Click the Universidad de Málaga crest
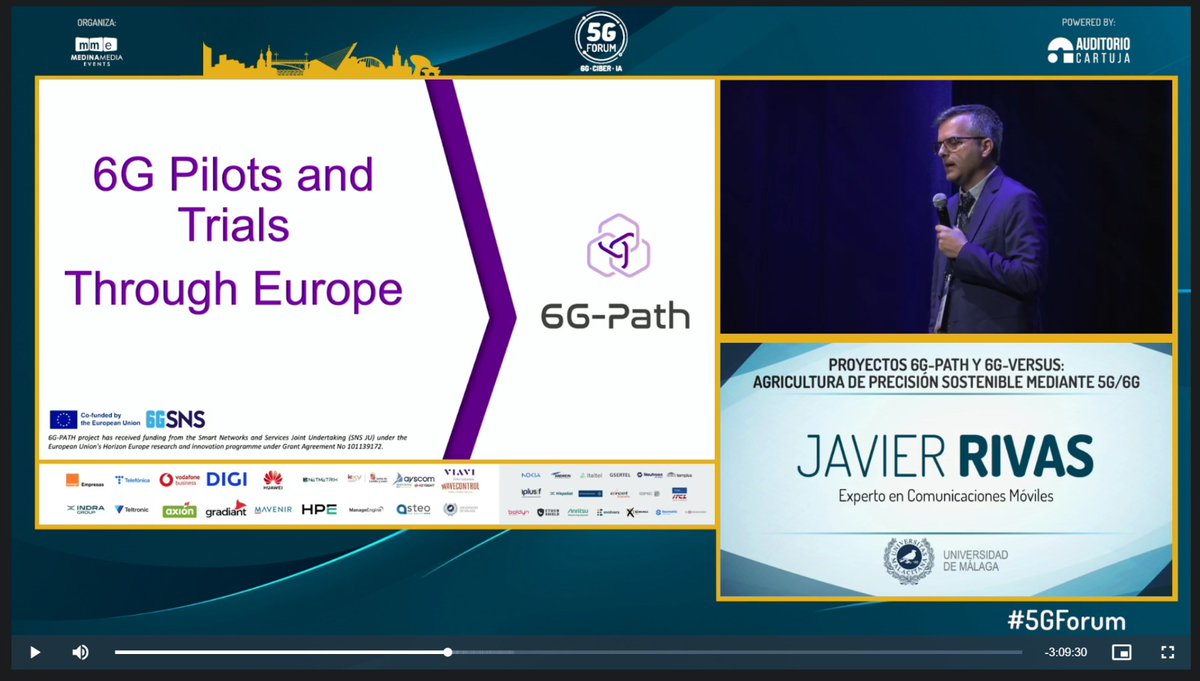The image size is (1200, 681). coord(909,561)
